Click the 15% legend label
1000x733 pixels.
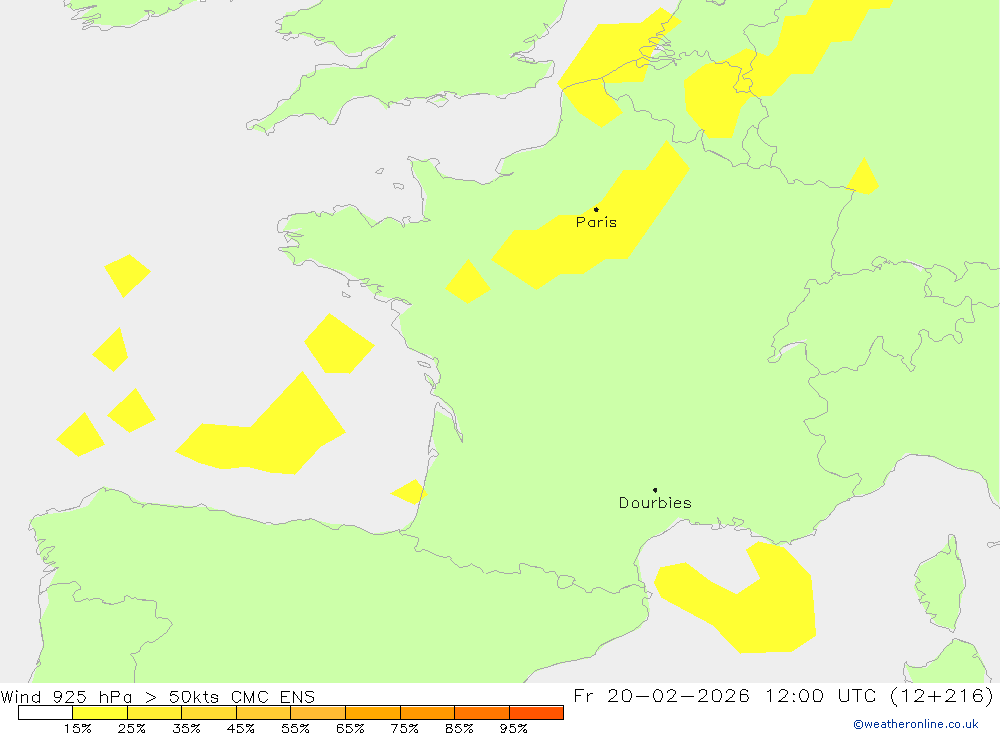tap(77, 728)
